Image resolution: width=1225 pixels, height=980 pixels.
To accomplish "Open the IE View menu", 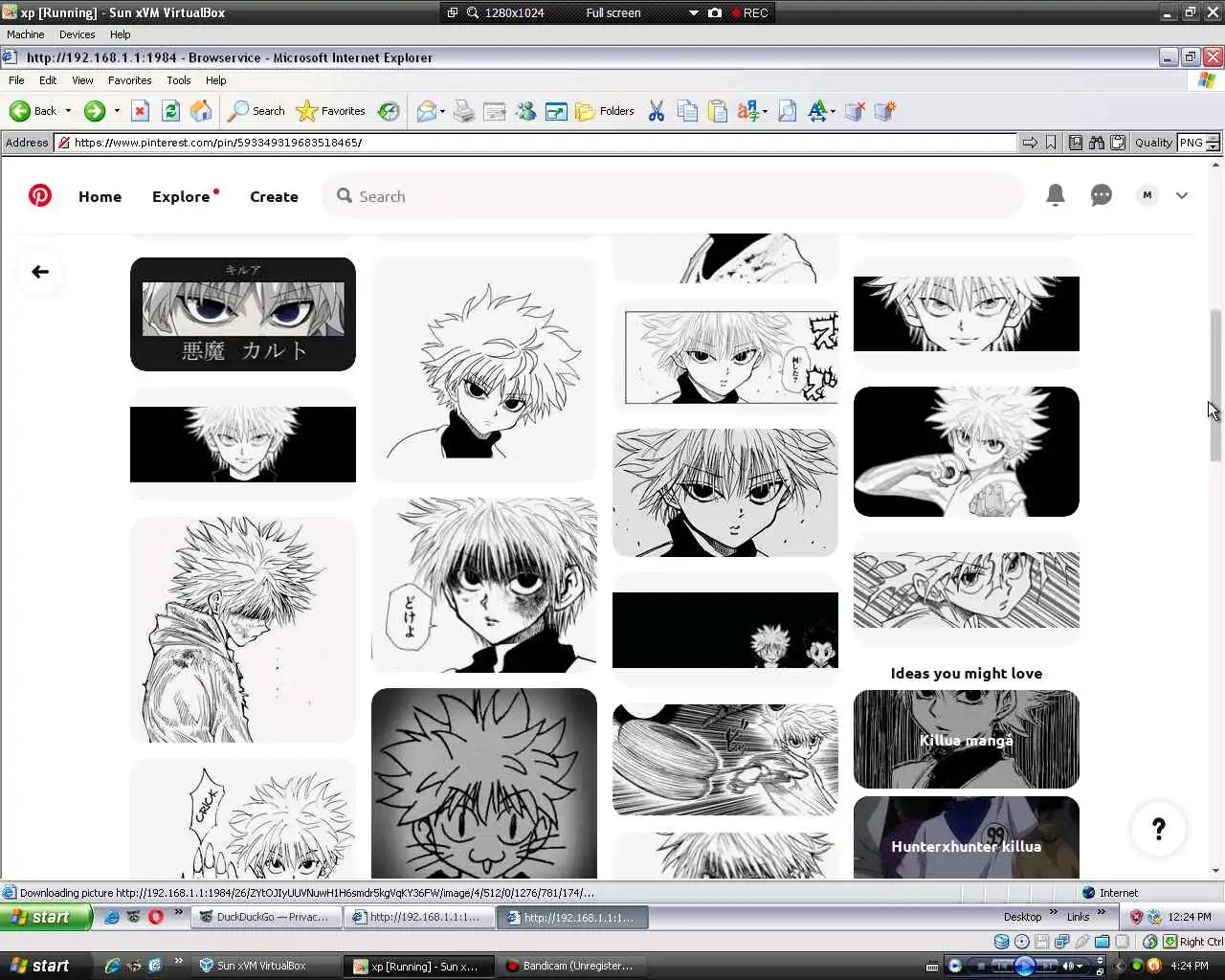I will click(82, 80).
